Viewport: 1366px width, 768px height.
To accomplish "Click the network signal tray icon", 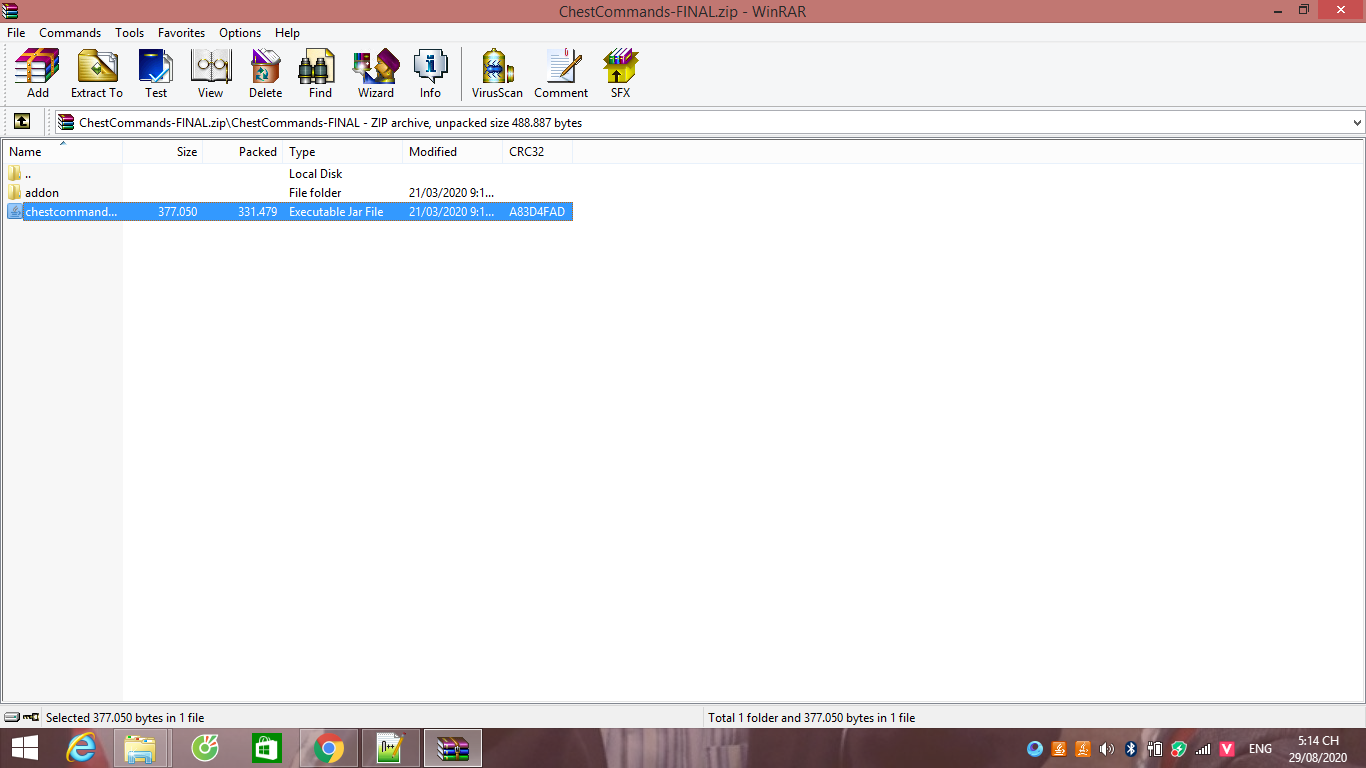I will 1203,748.
